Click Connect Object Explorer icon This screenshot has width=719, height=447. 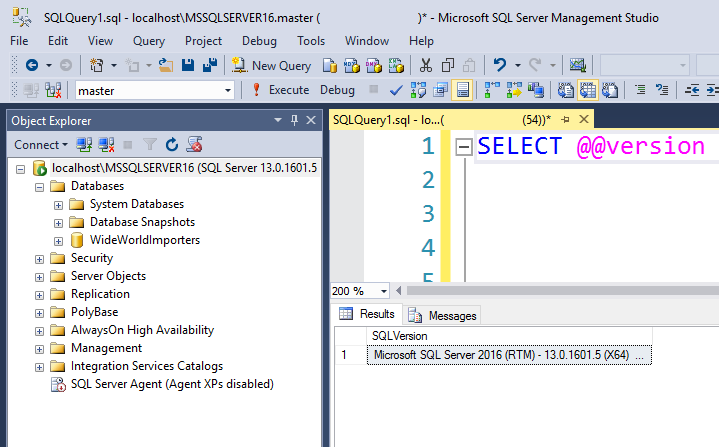(84, 145)
